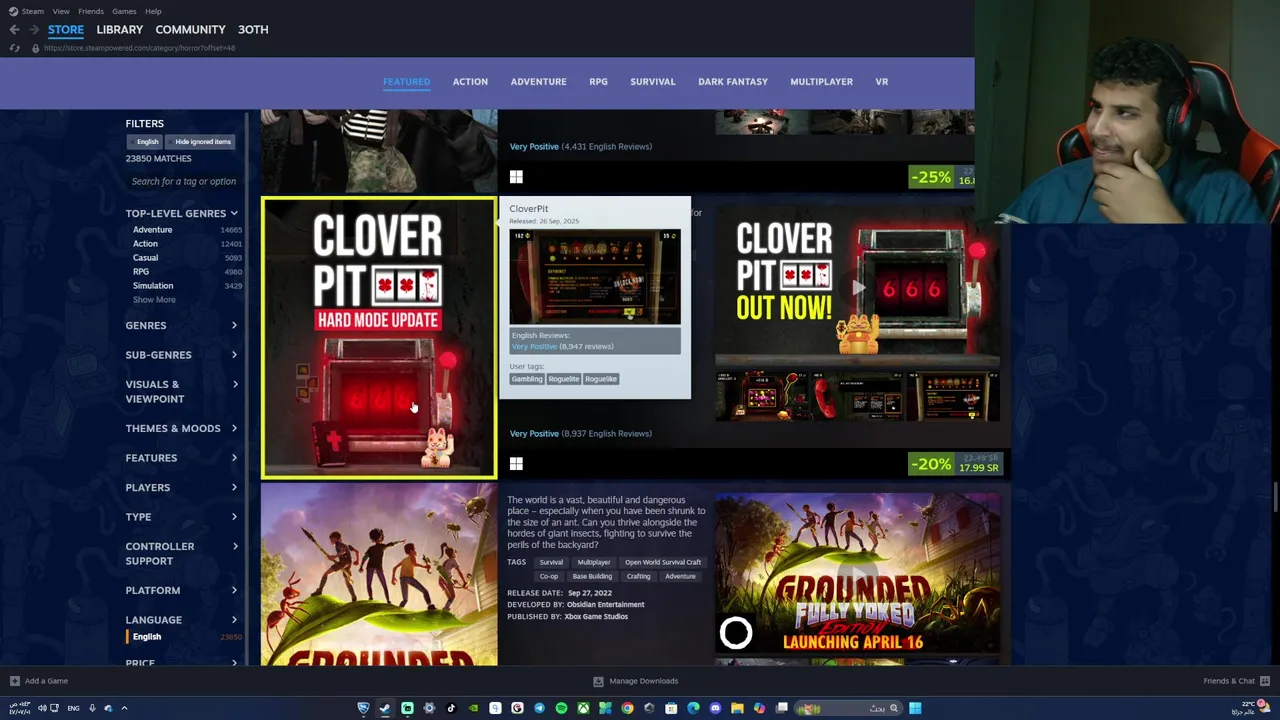Expand the Platform filter section

tap(182, 590)
